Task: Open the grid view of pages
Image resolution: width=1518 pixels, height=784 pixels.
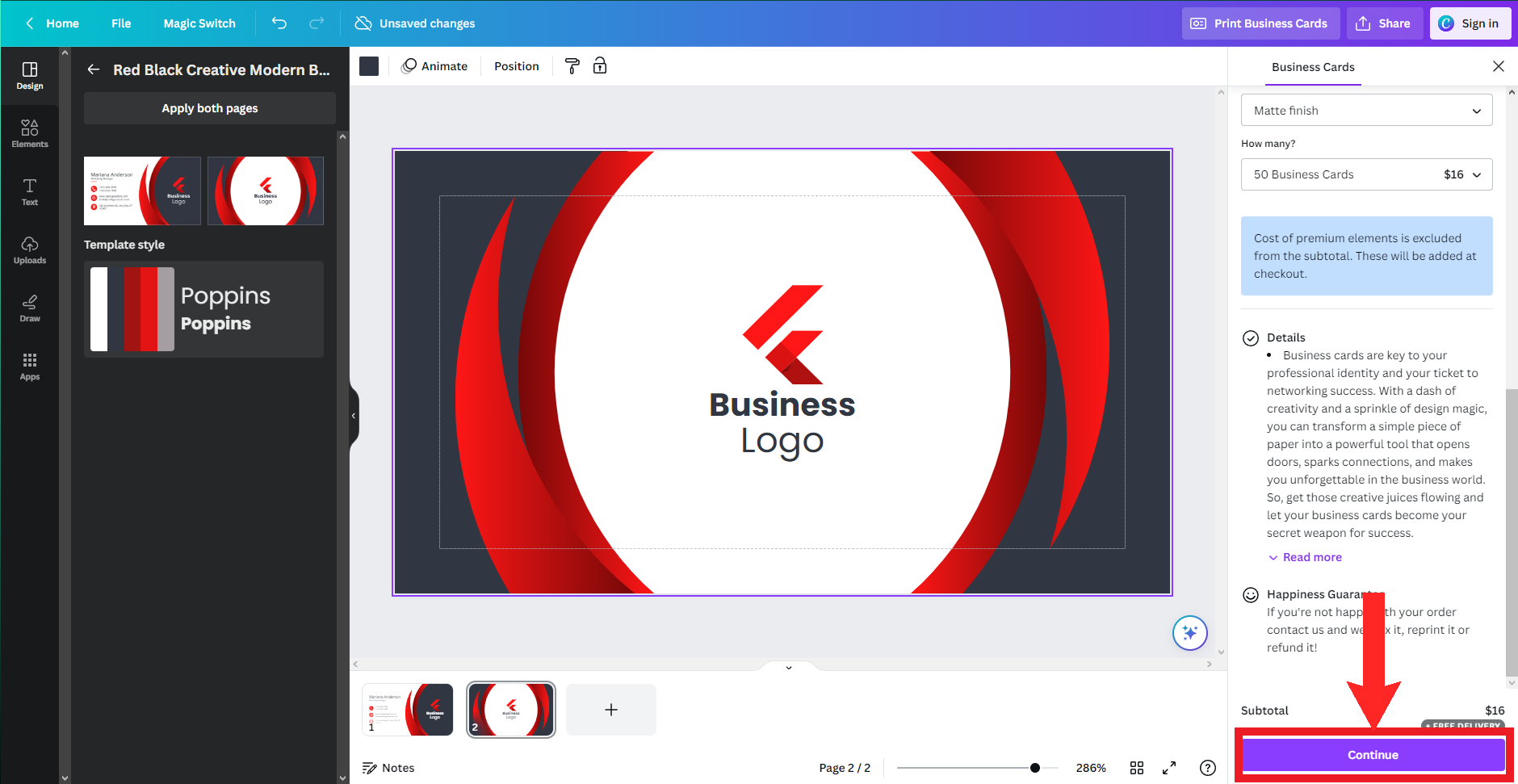Action: (x=1137, y=768)
